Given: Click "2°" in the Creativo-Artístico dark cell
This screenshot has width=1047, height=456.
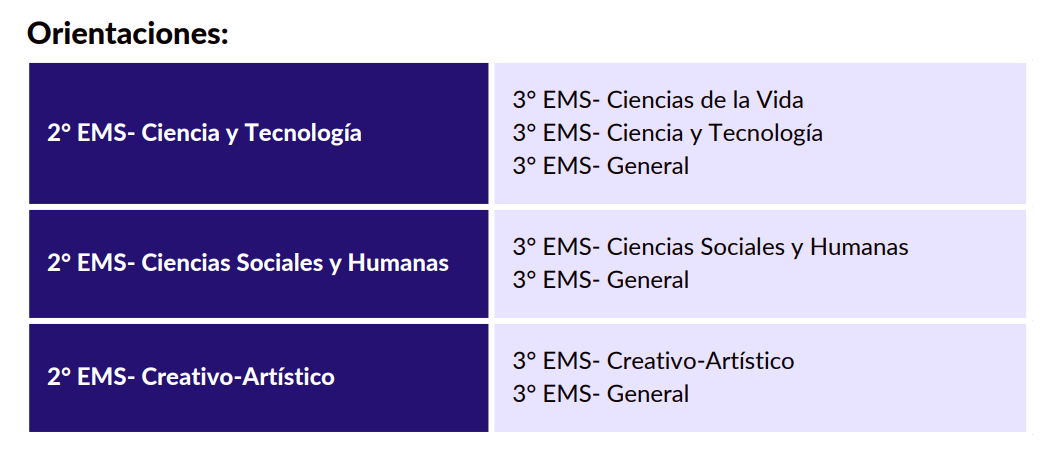Looking at the screenshot, I should [58, 377].
